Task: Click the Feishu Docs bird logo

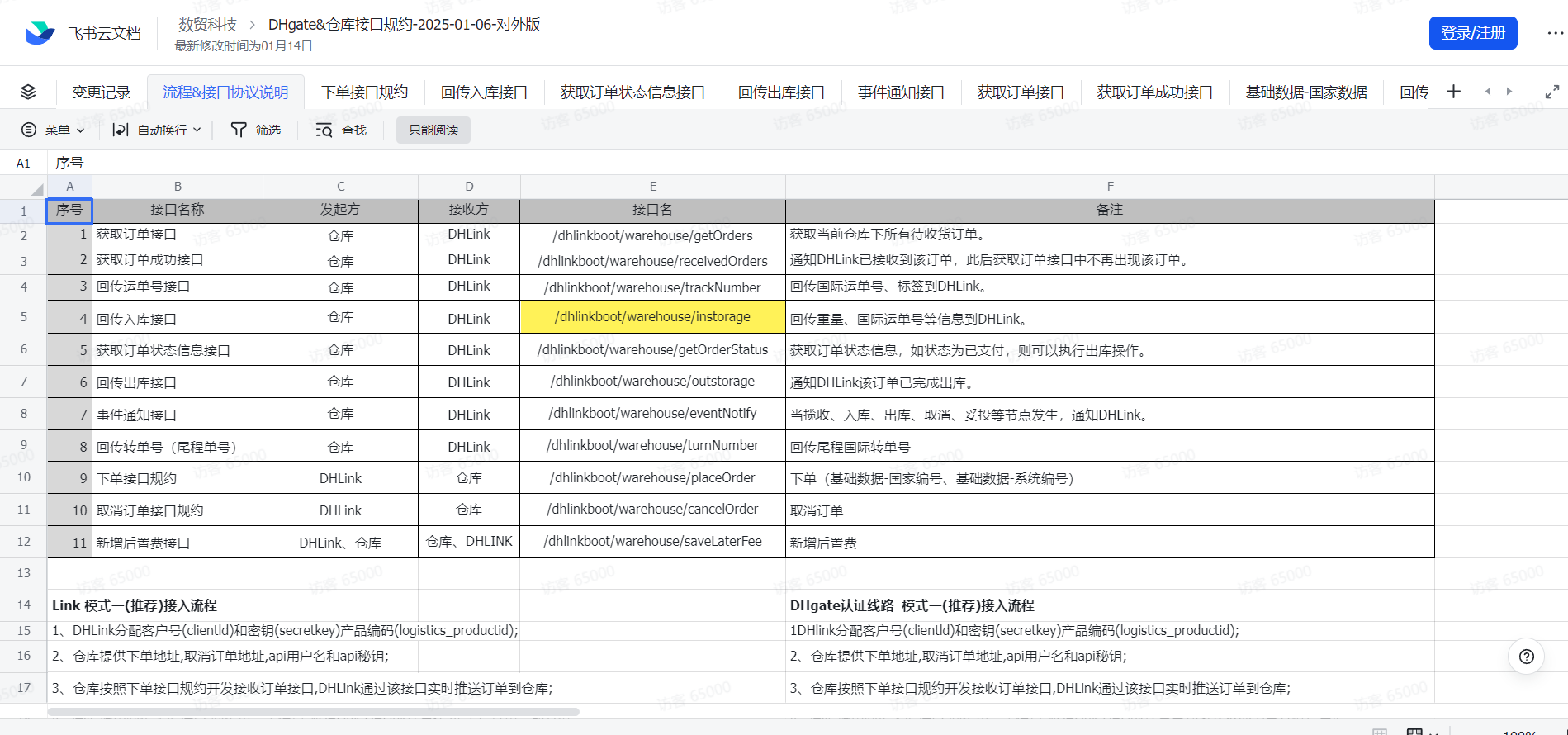Action: click(x=40, y=33)
